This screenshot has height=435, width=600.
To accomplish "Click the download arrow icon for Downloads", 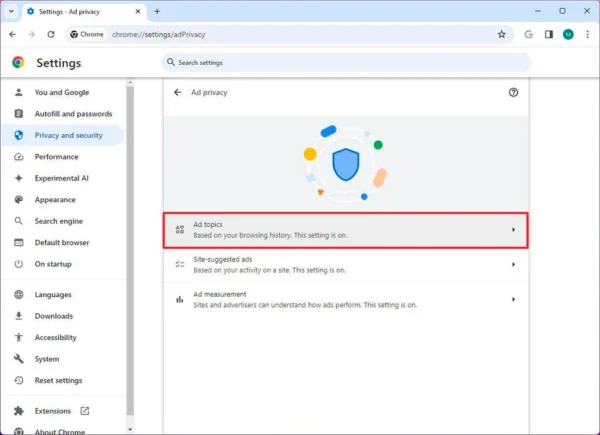I will click(x=18, y=316).
